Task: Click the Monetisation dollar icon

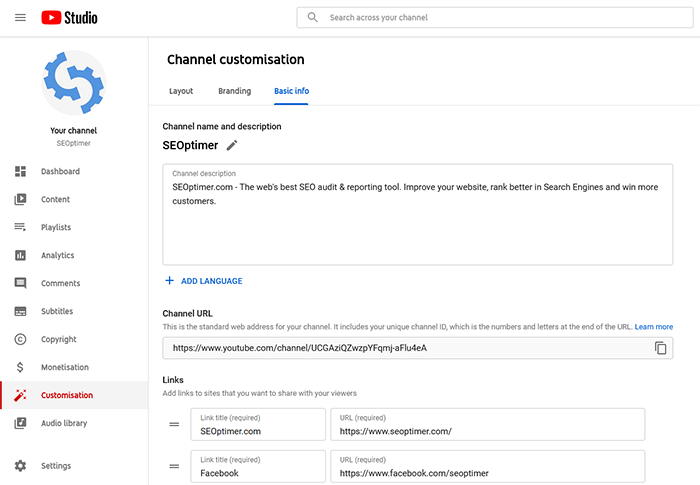Action: click(20, 367)
